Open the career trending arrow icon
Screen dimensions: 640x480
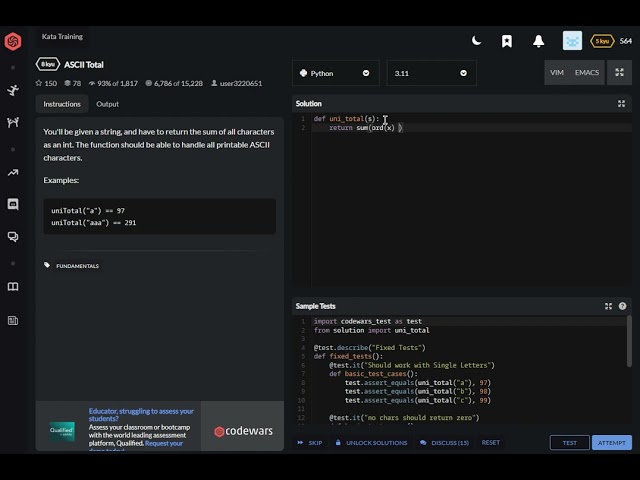click(x=13, y=173)
